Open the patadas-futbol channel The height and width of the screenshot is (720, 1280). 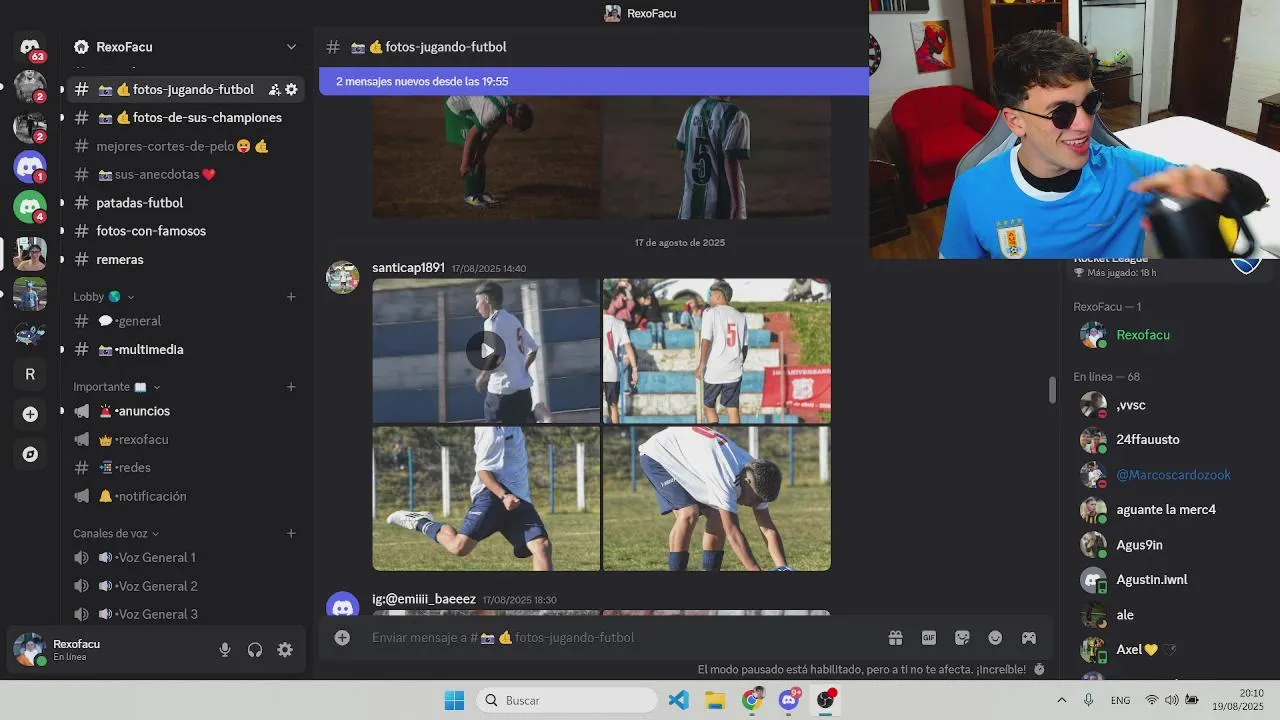186,202
